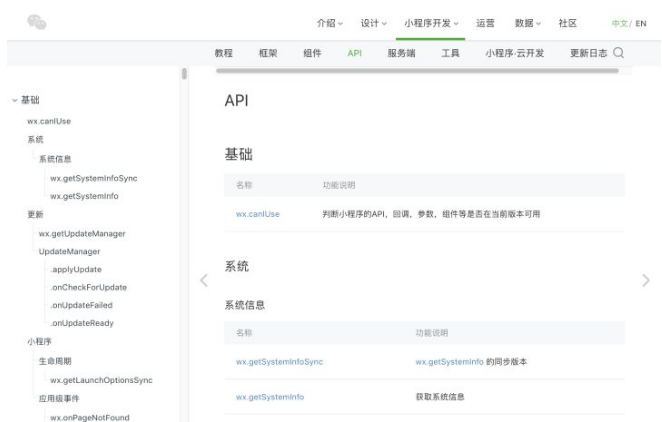Open .applyUpdate in the sidebar
This screenshot has width=662, height=422.
click(x=76, y=269)
